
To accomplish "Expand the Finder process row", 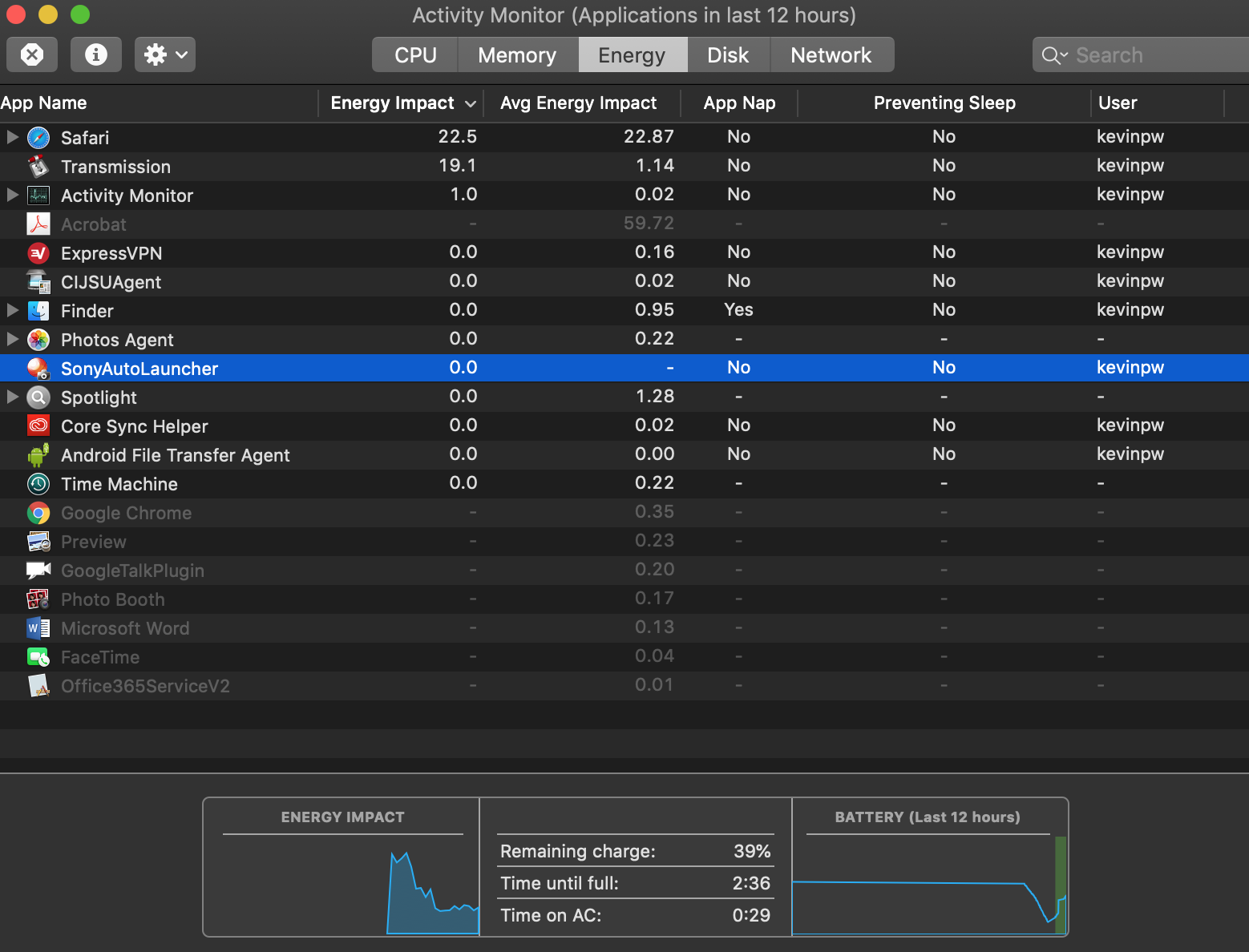I will 13,310.
